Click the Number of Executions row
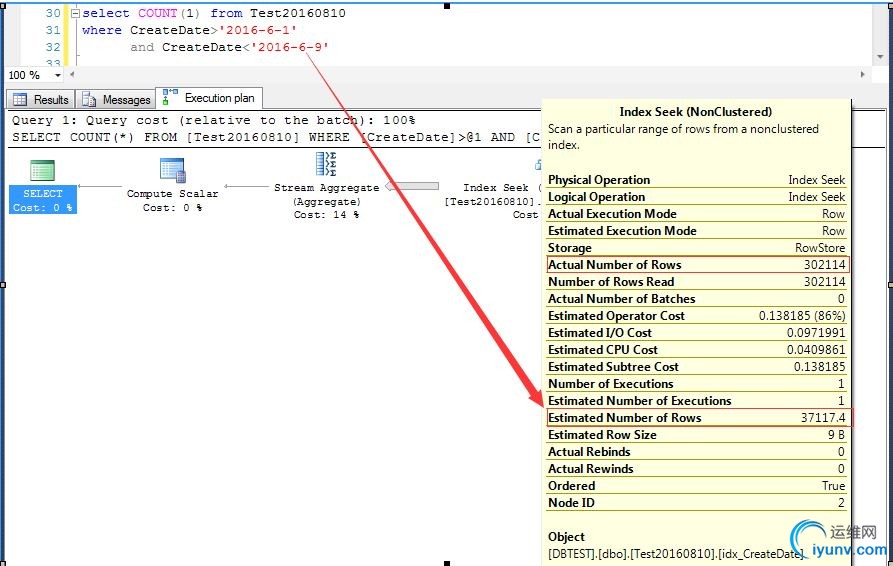 point(697,384)
